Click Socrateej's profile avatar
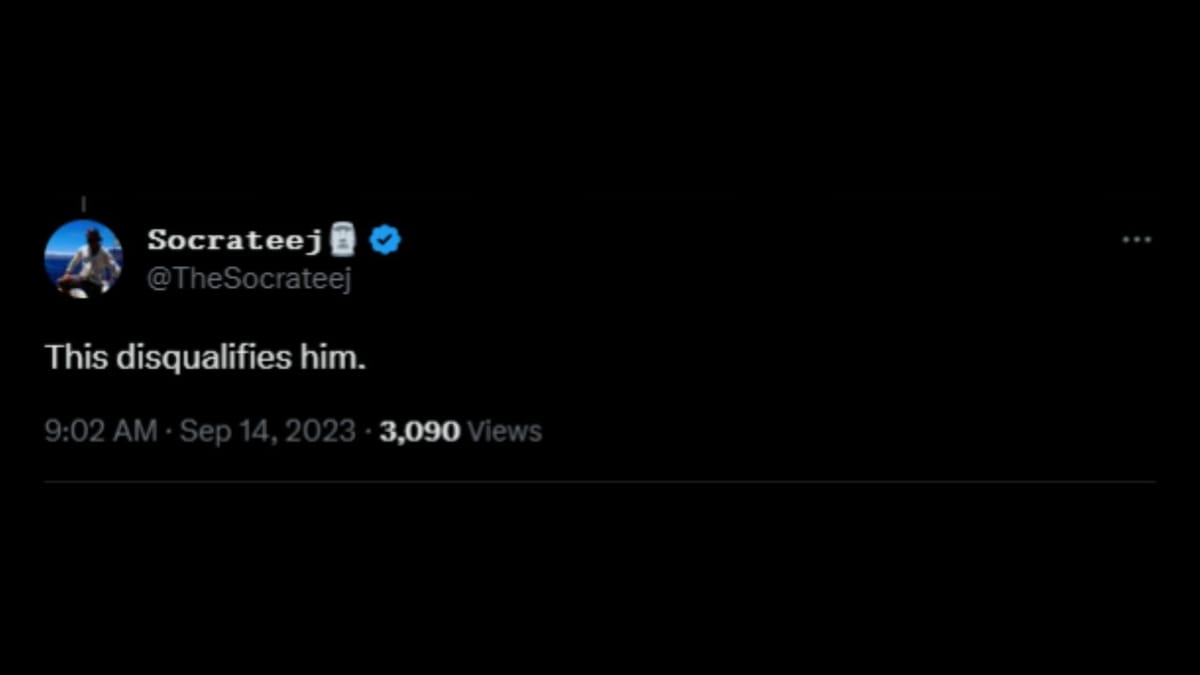Image resolution: width=1200 pixels, height=675 pixels. (85, 258)
